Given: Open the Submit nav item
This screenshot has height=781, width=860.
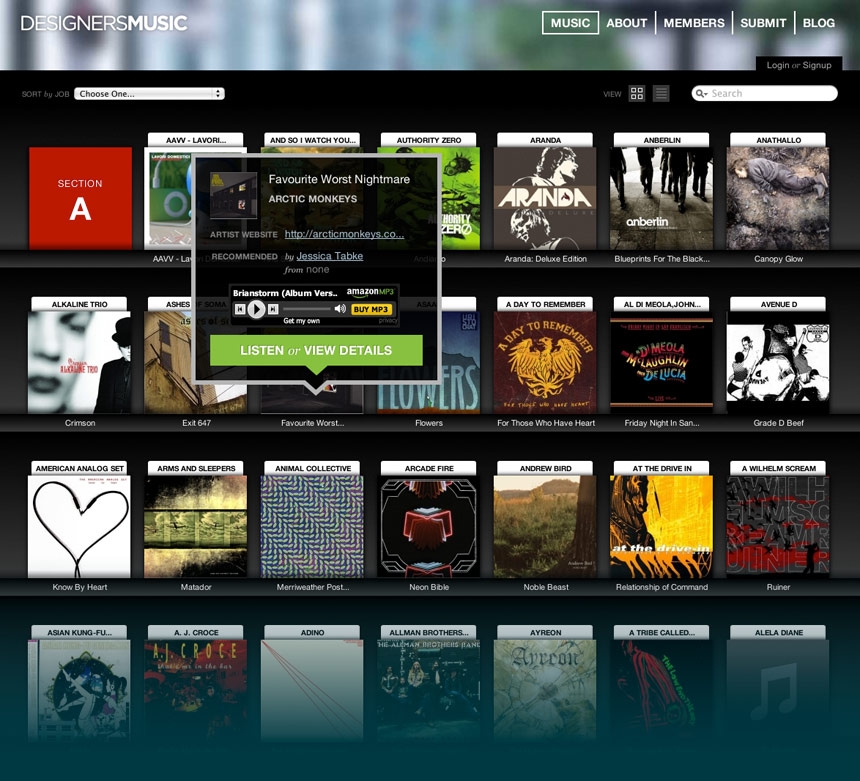Looking at the screenshot, I should 763,23.
